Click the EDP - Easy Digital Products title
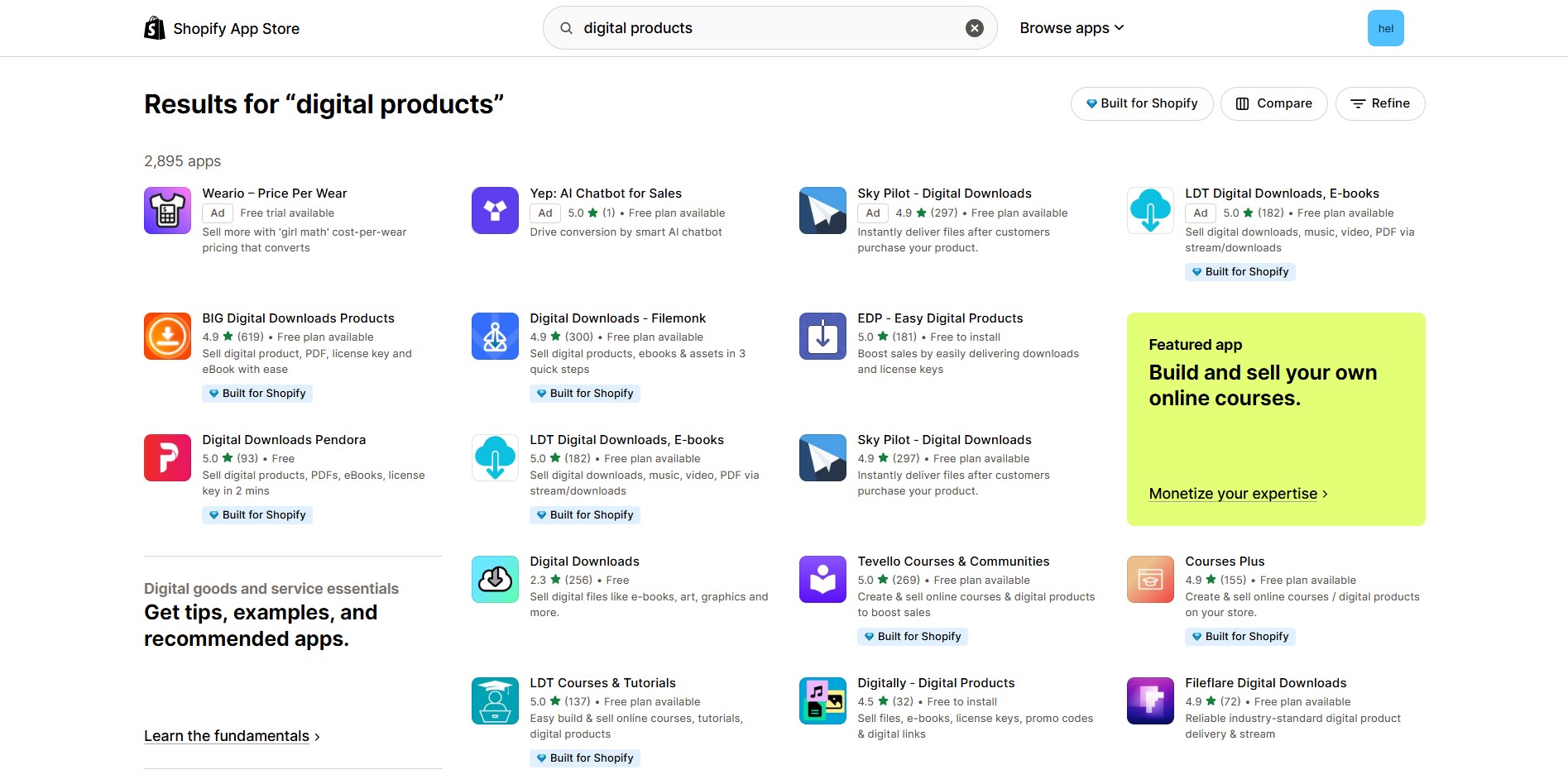The width and height of the screenshot is (1568, 784). pos(941,318)
